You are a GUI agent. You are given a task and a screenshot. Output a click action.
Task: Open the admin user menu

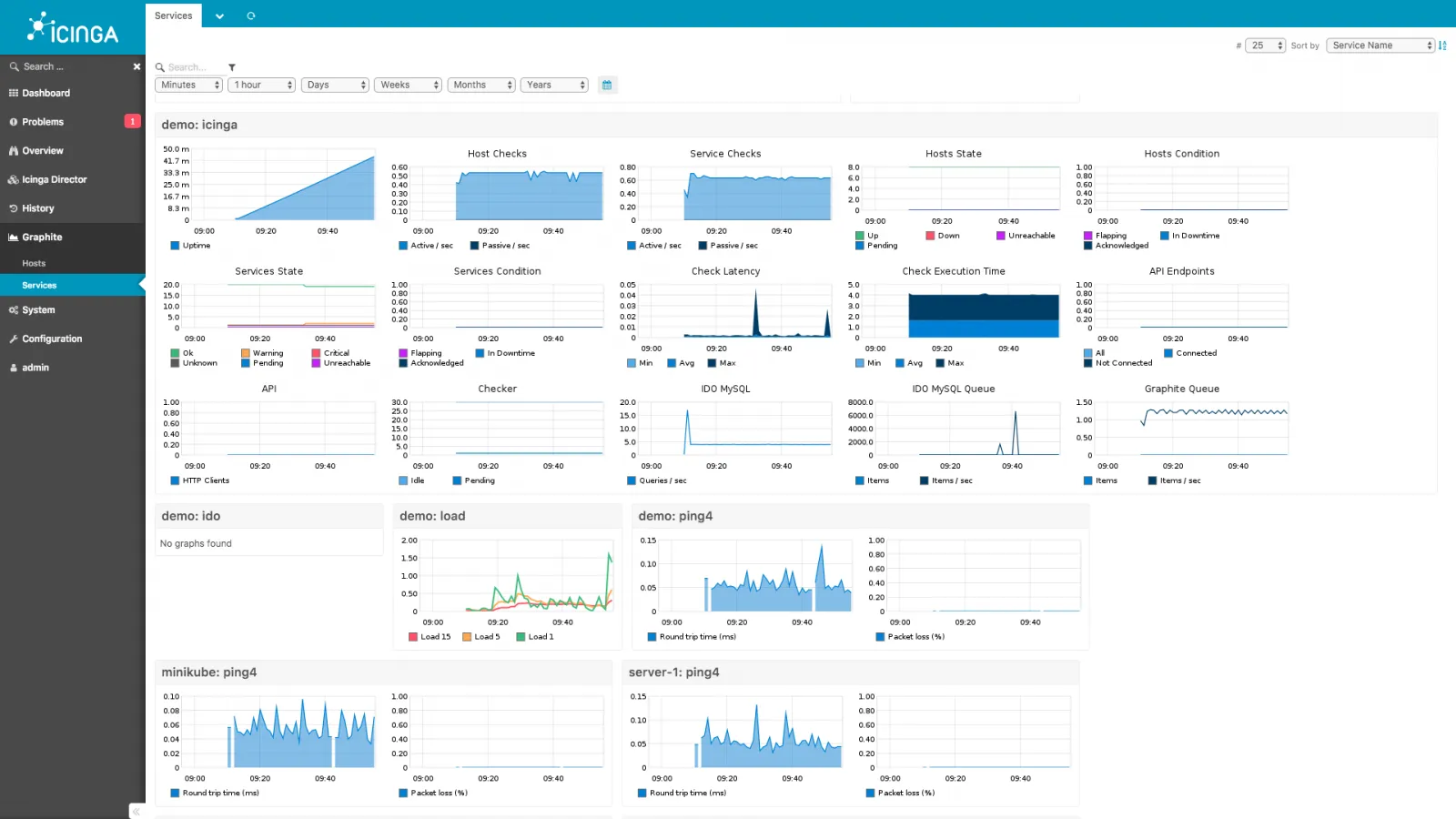(x=34, y=368)
